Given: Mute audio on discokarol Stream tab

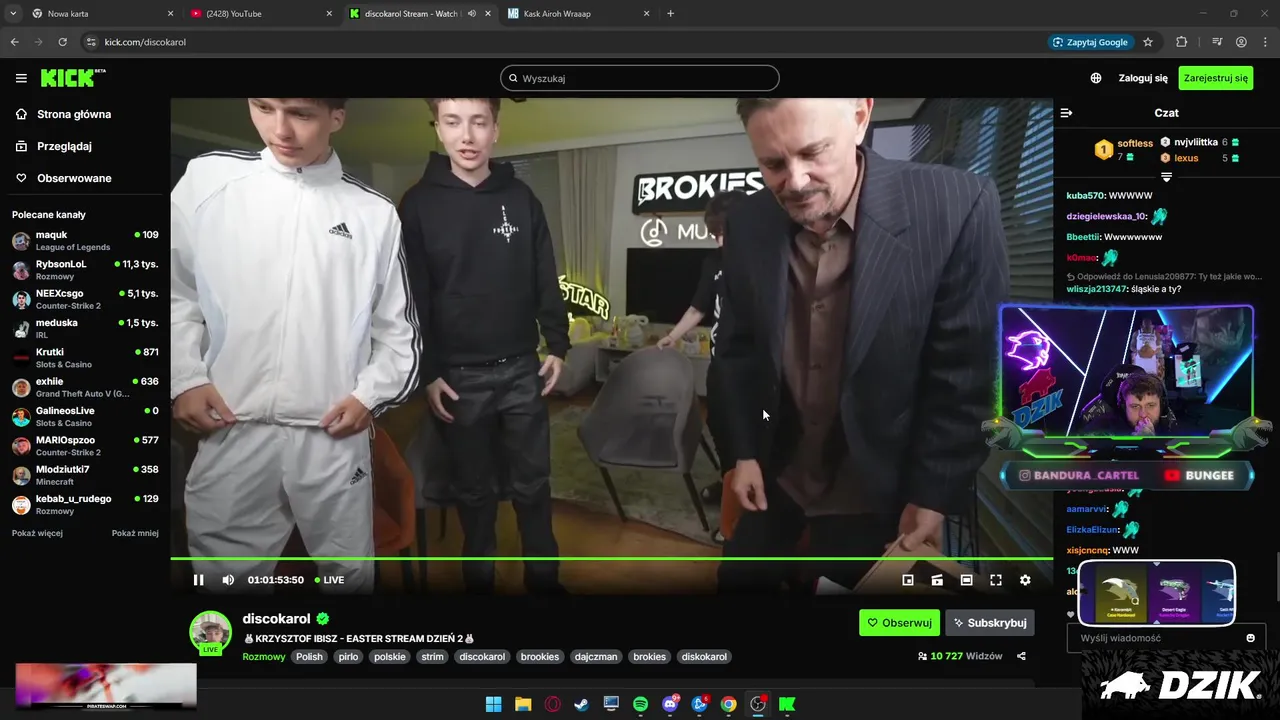Looking at the screenshot, I should (x=472, y=14).
